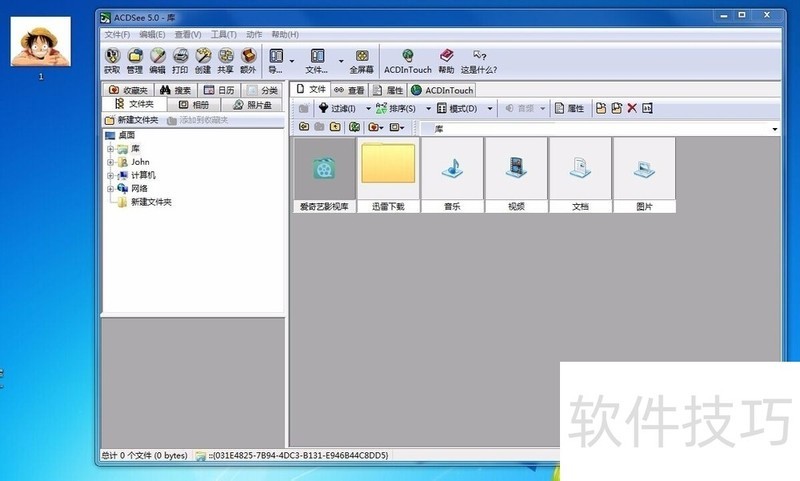Switch to the 照片盘 tab
The height and width of the screenshot is (481, 800).
(x=253, y=105)
